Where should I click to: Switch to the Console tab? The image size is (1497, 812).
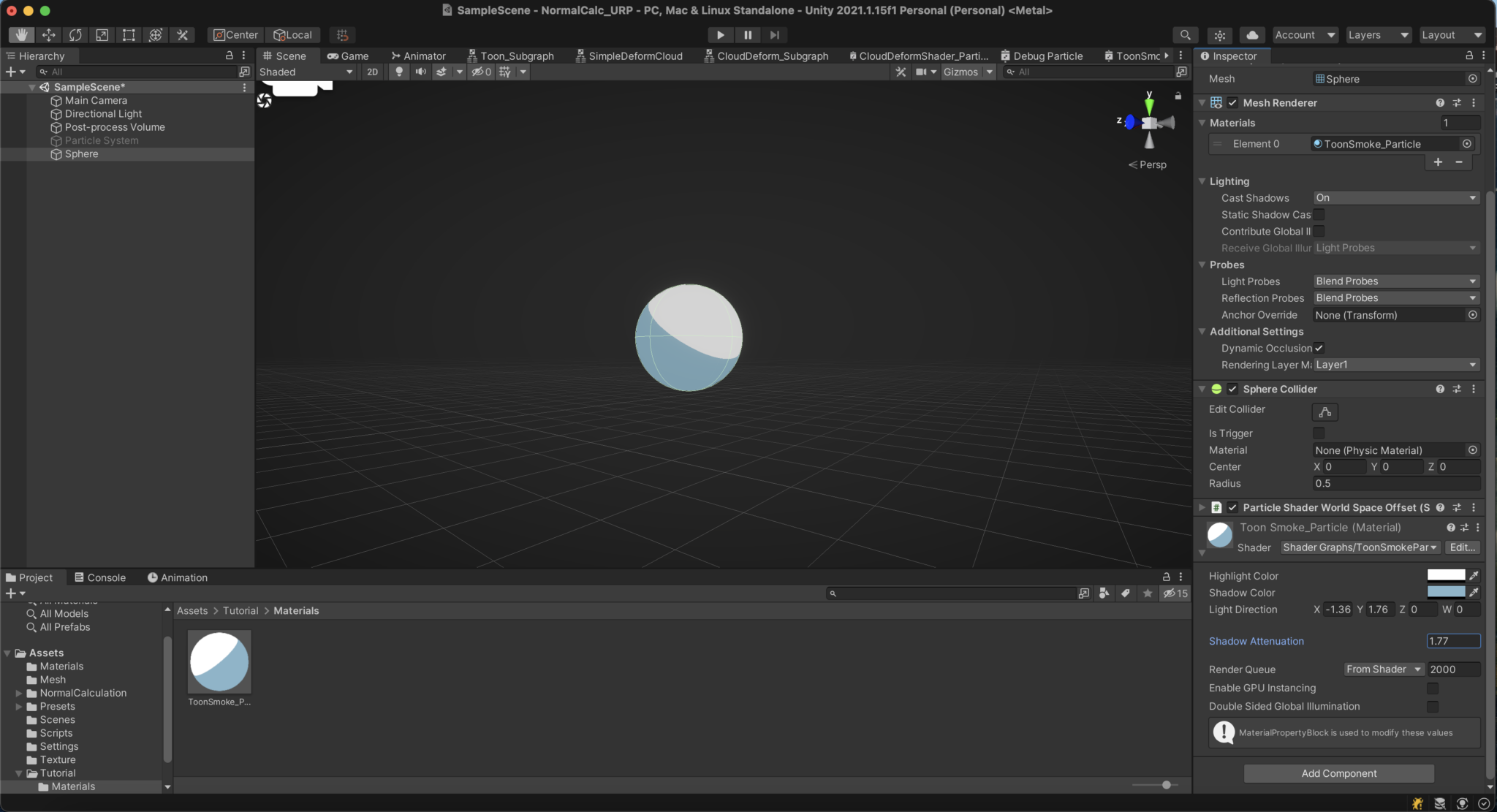point(101,577)
